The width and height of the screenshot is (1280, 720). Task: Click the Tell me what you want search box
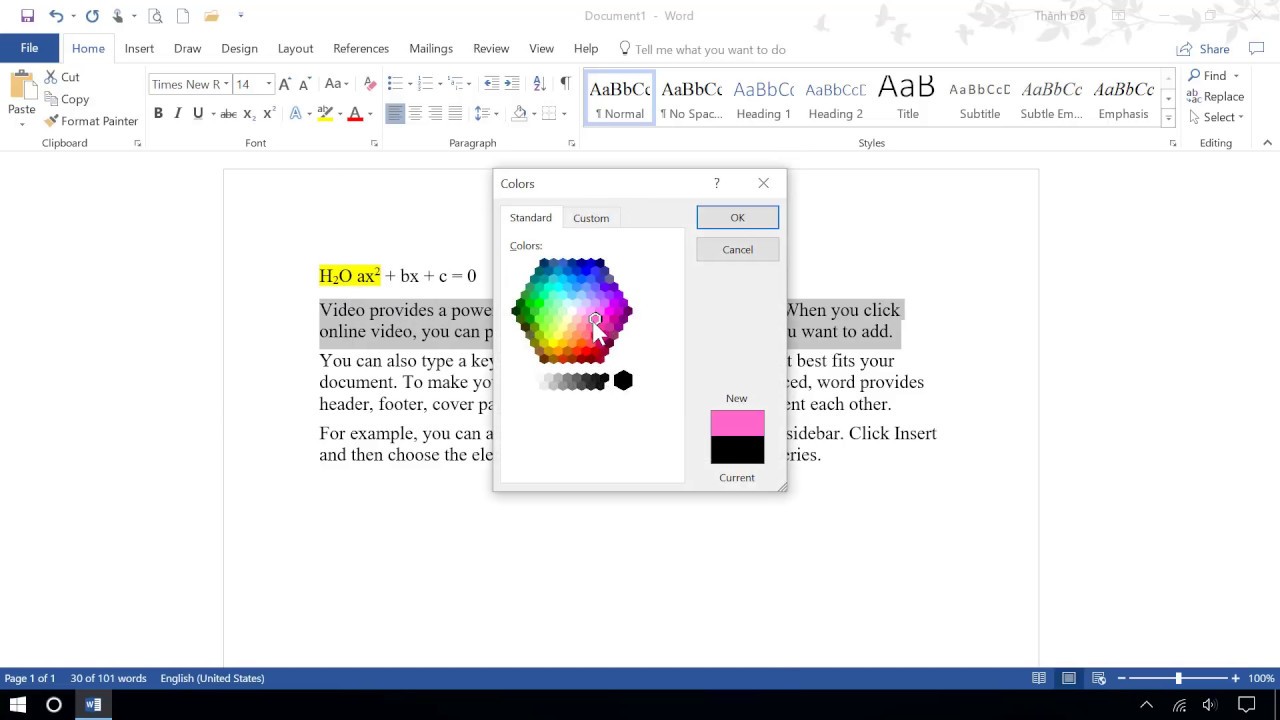tap(710, 49)
